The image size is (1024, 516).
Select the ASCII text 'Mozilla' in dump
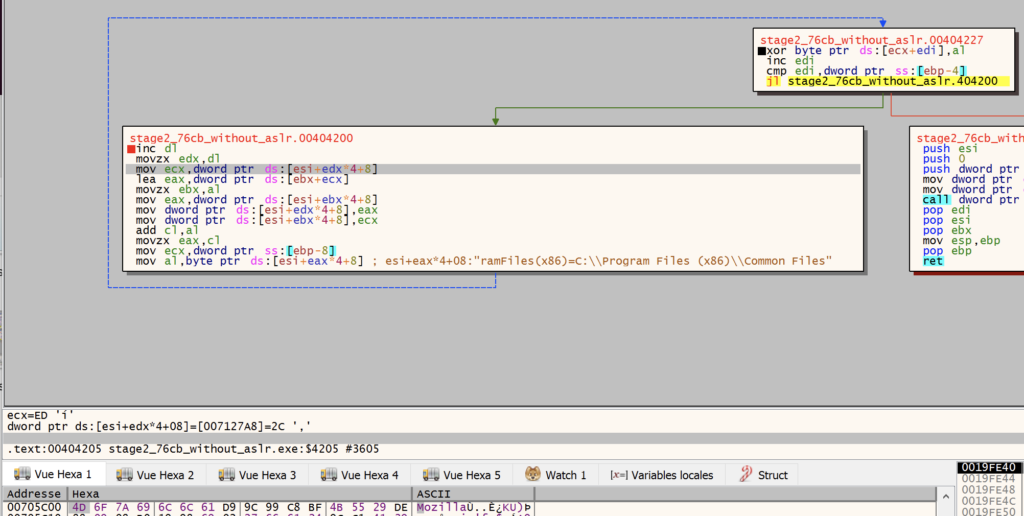pos(440,508)
